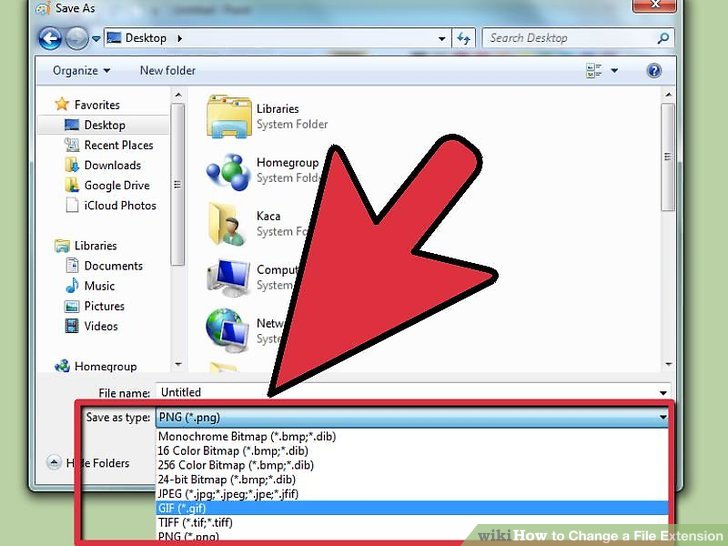This screenshot has height=546, width=728.
Task: Select Homegroup in the navigation pane
Action: coord(105,366)
